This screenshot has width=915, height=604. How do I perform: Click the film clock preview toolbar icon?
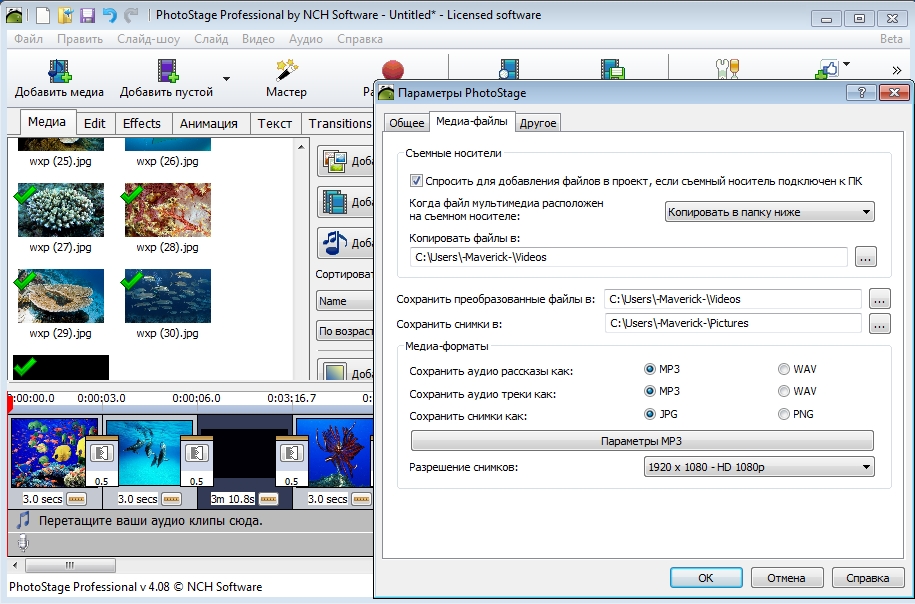click(x=508, y=69)
